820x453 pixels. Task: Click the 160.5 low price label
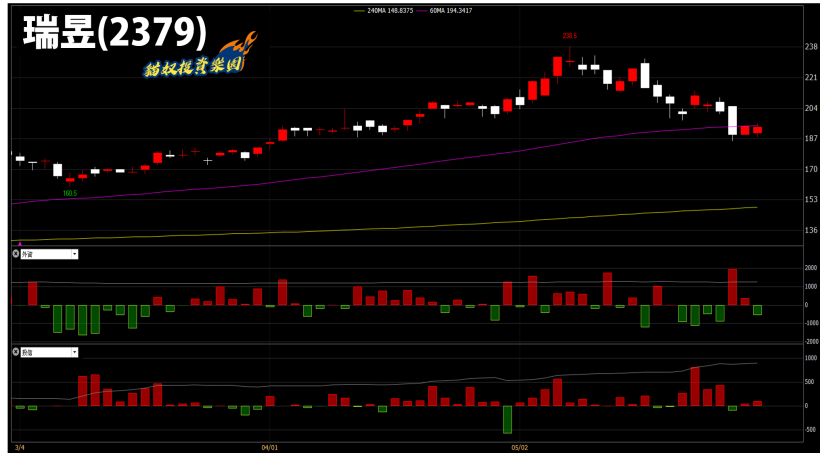70,193
